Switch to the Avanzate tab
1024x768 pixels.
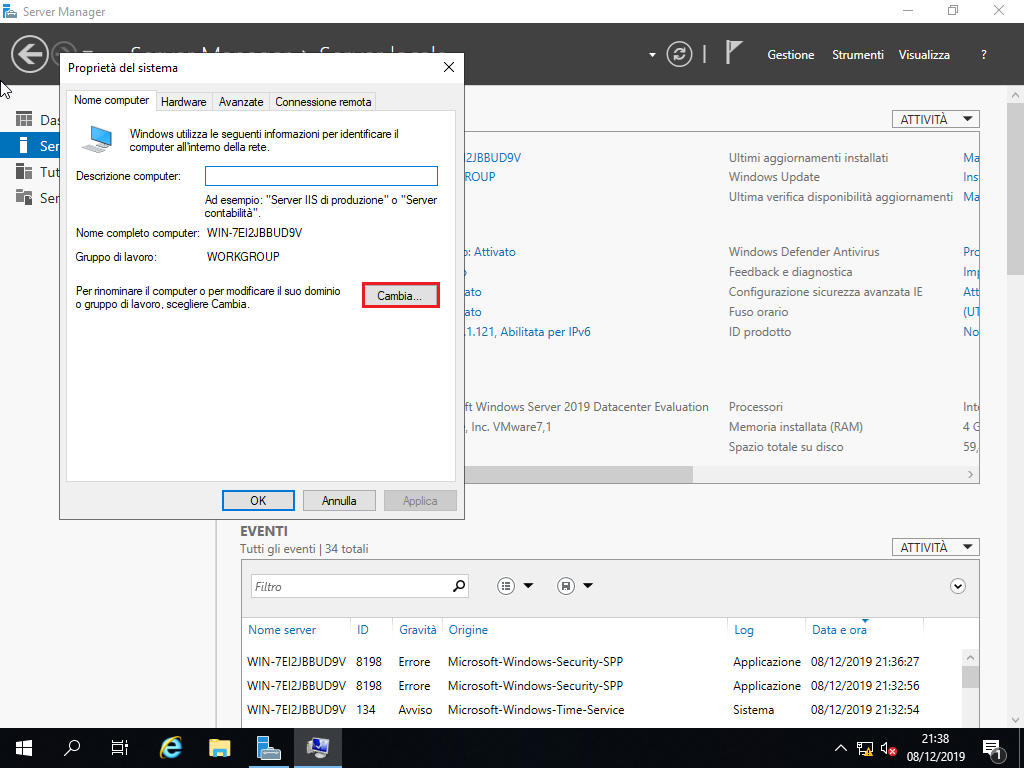point(241,102)
